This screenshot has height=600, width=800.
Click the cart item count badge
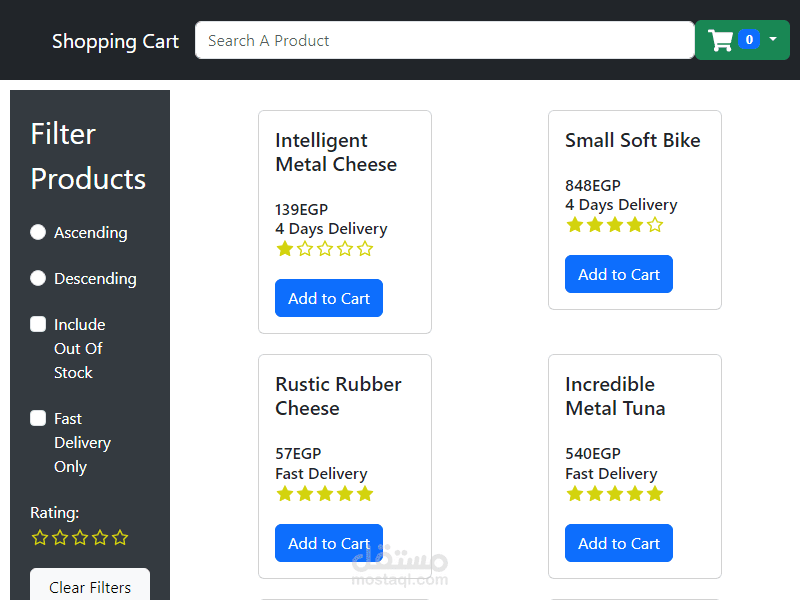[x=749, y=40]
